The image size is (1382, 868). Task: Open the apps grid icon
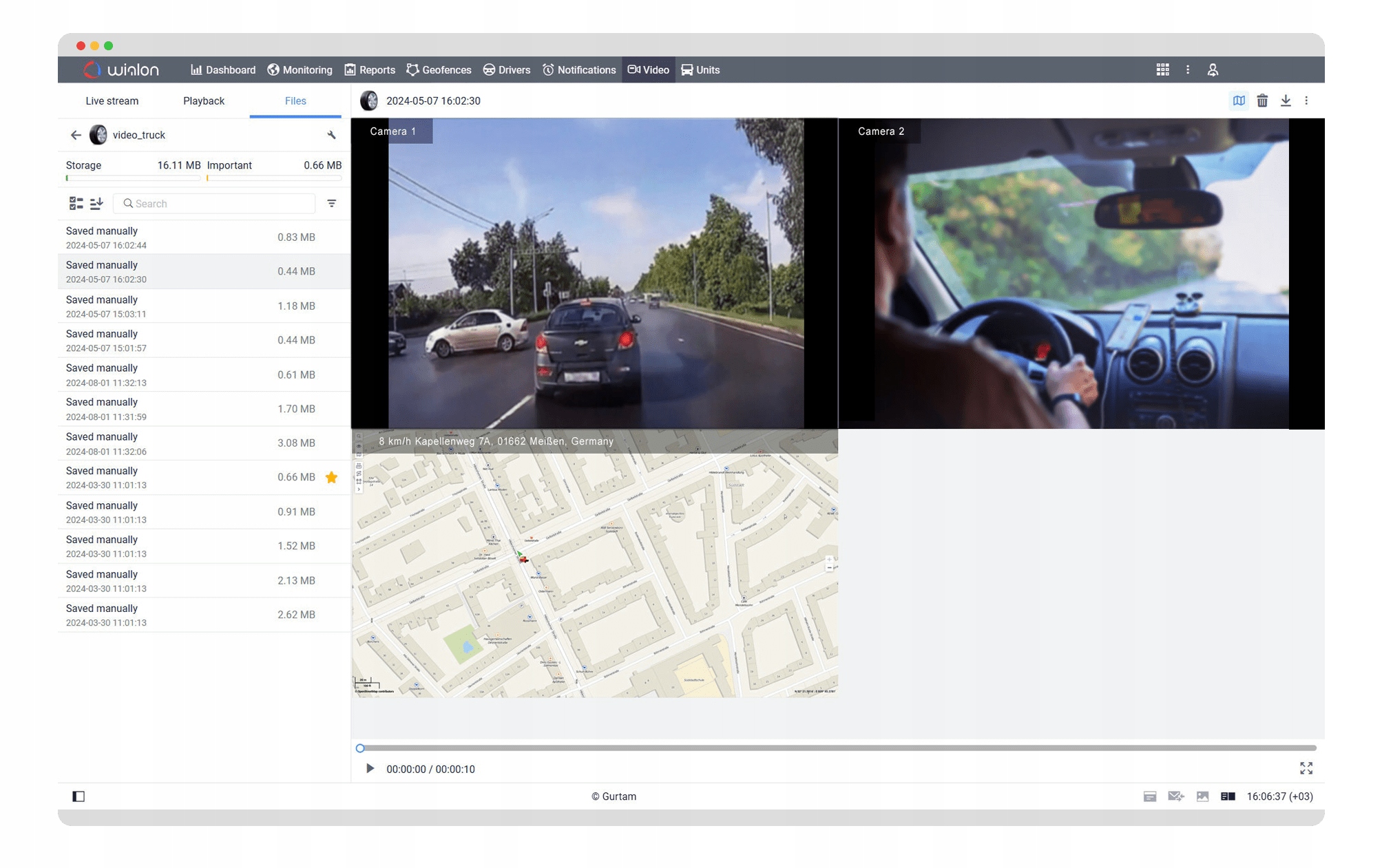point(1162,70)
